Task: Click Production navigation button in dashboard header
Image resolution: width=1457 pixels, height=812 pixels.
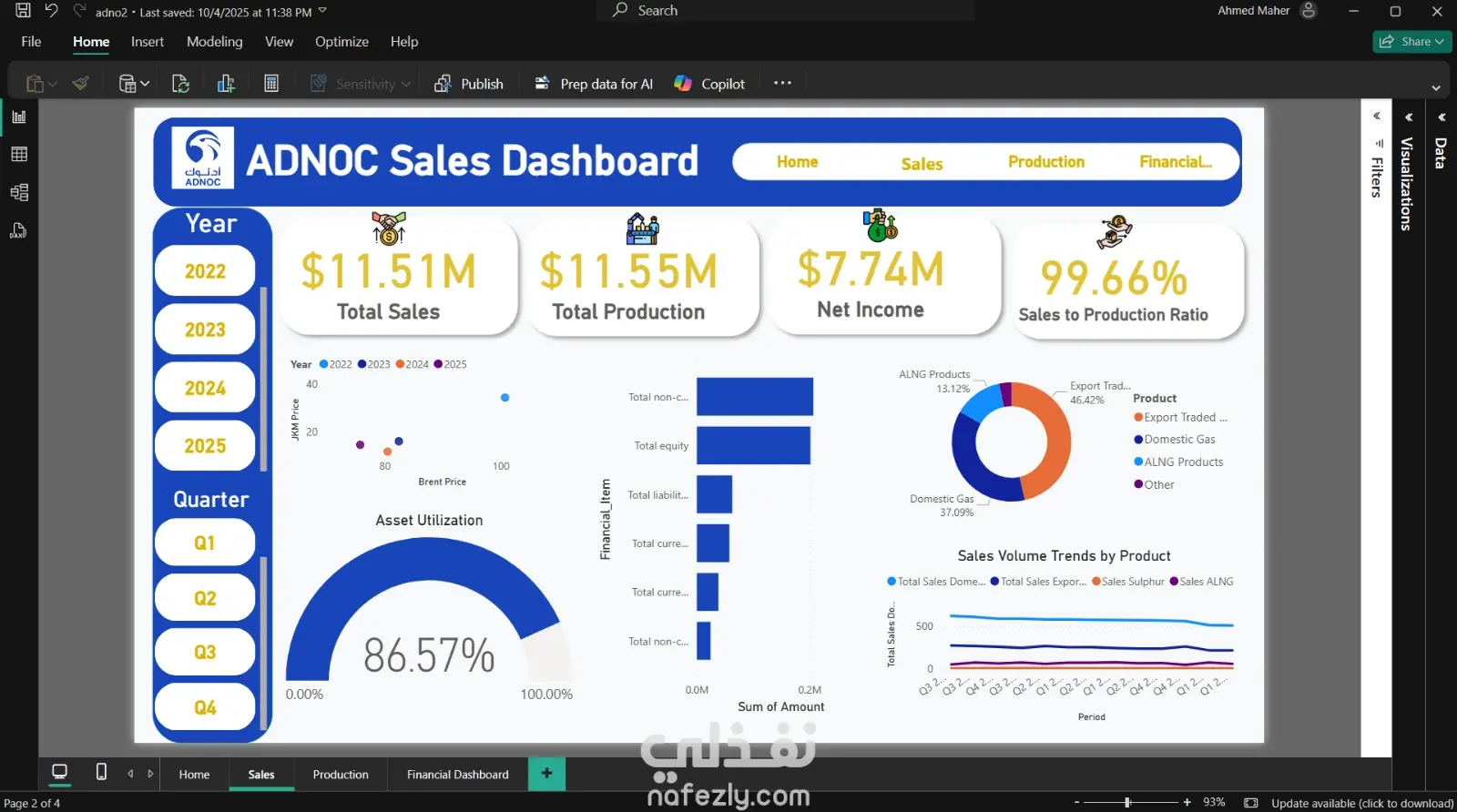Action: (1046, 162)
